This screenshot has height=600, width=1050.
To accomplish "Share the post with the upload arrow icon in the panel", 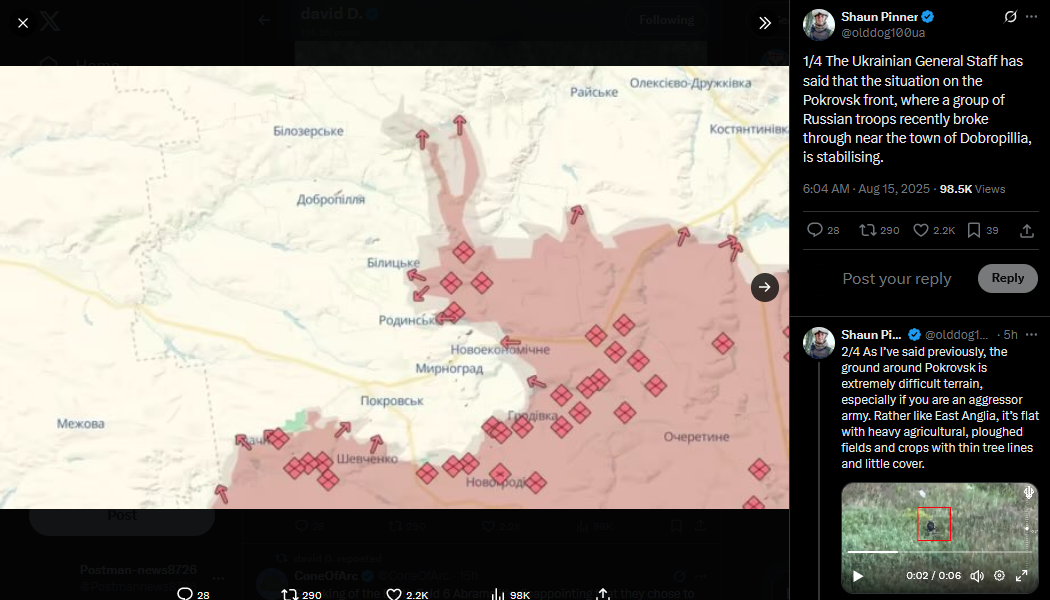I will pos(1027,230).
